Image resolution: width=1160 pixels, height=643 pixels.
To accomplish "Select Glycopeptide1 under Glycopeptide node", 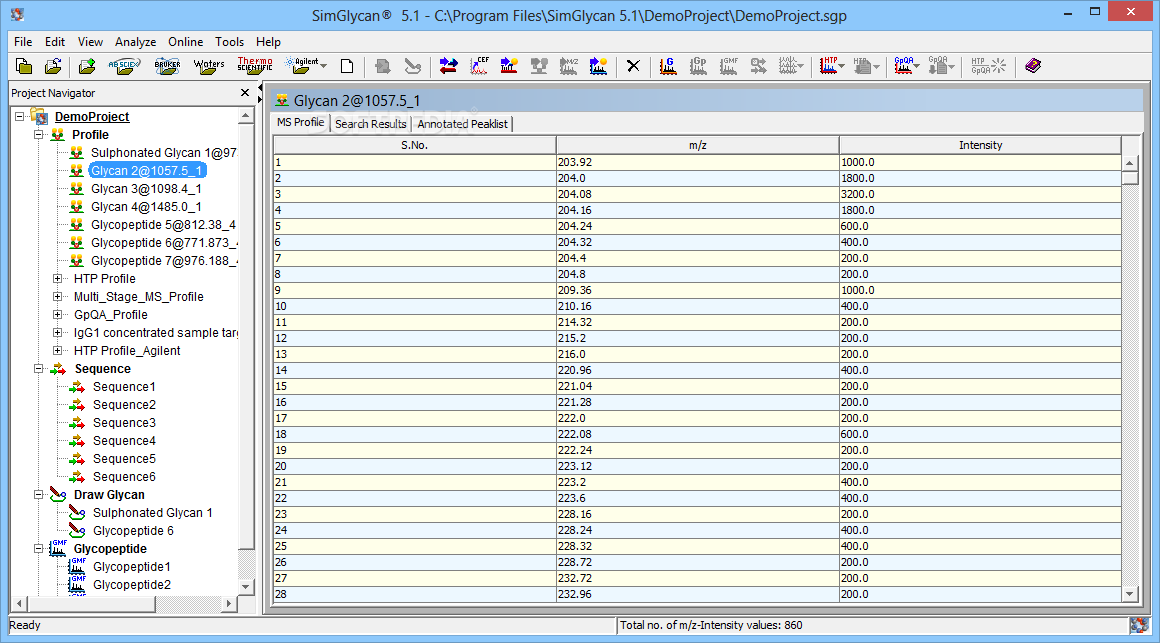I will [132, 566].
